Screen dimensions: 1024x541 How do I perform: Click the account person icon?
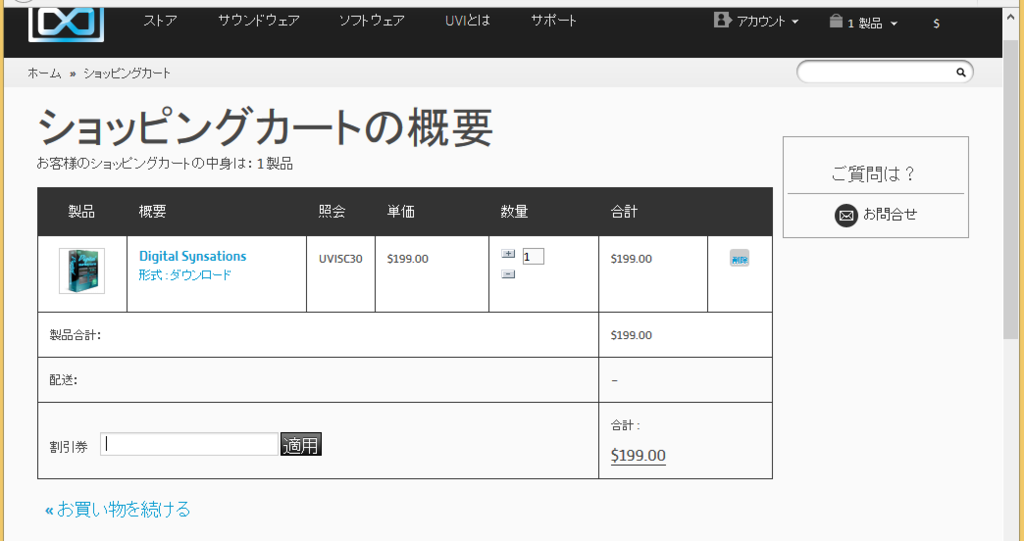(722, 20)
